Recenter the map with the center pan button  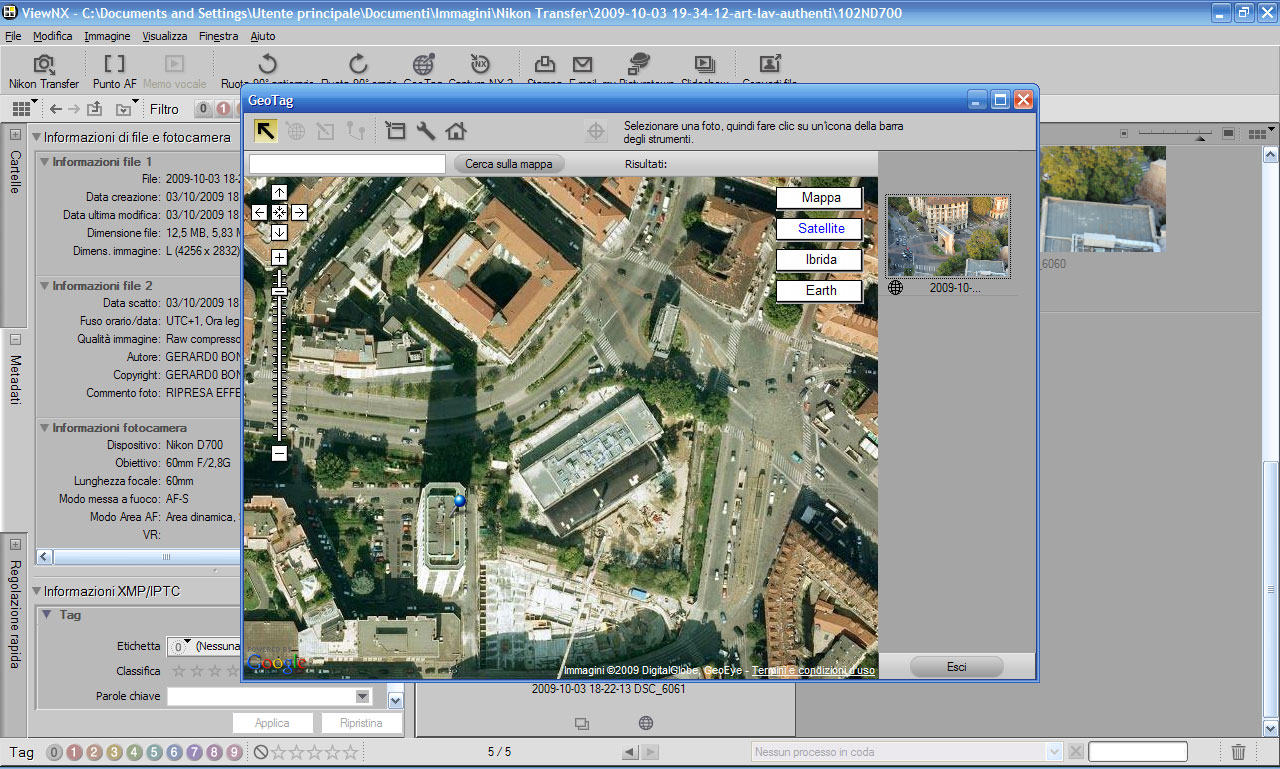[279, 212]
